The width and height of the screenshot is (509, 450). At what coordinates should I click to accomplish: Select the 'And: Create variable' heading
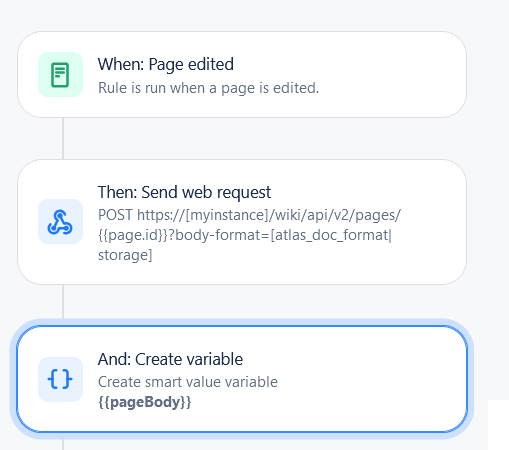[x=170, y=359]
